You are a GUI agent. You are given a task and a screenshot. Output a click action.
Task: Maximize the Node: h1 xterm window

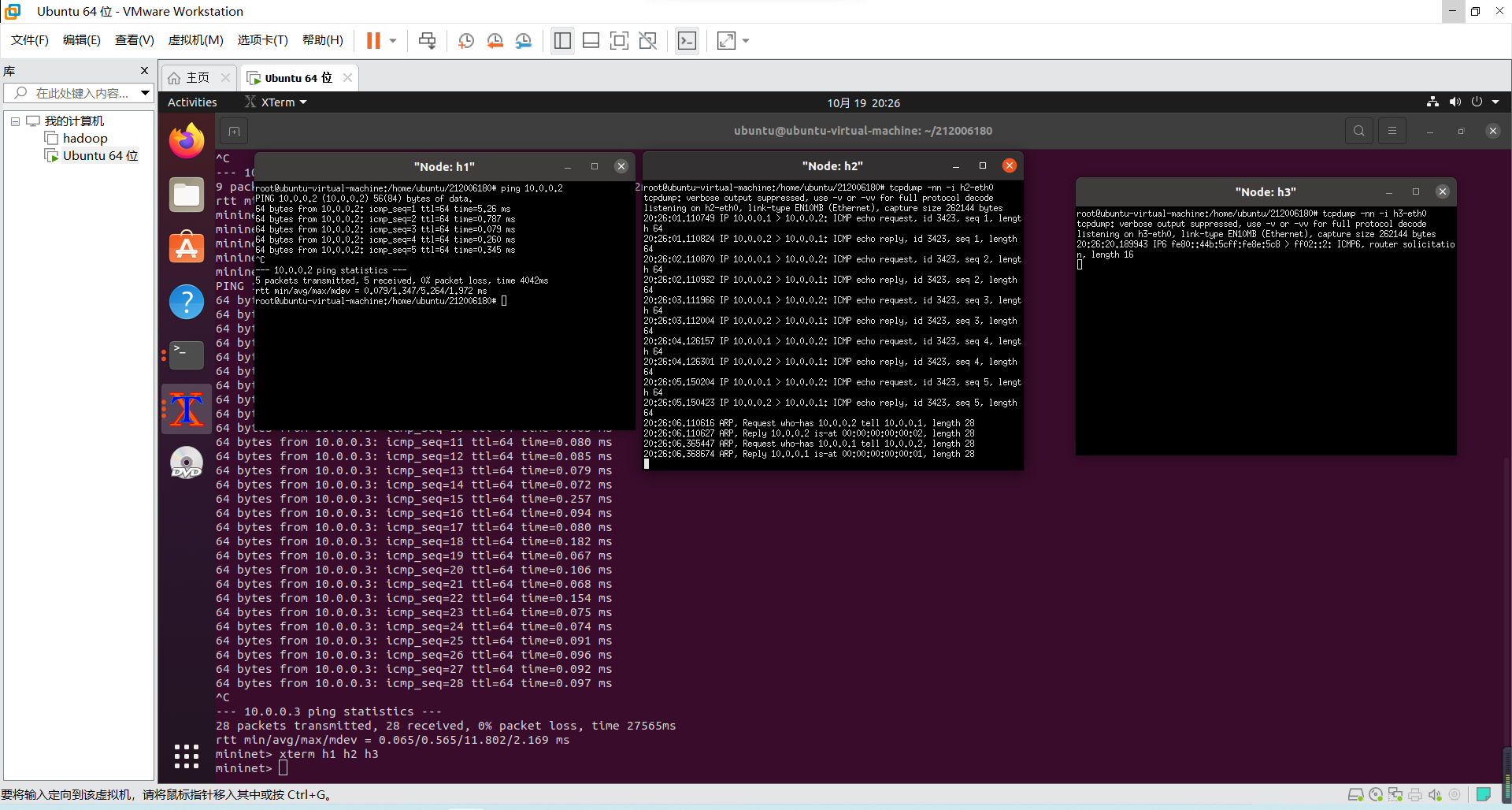click(x=595, y=167)
